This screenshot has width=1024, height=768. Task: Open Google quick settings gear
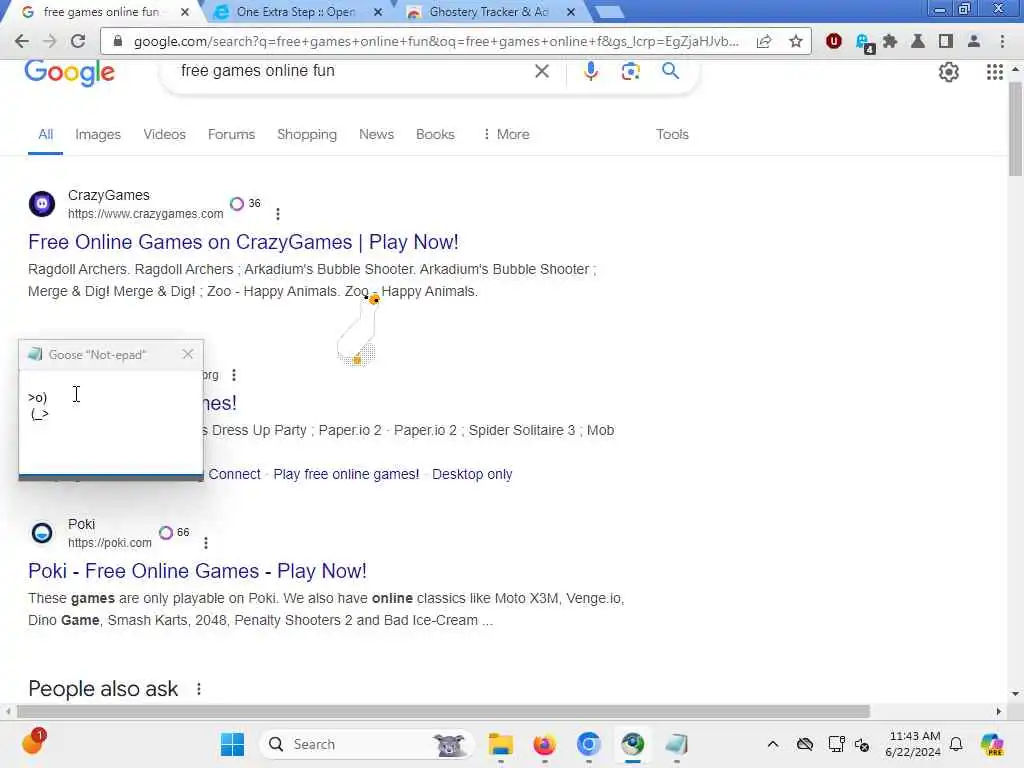point(948,72)
